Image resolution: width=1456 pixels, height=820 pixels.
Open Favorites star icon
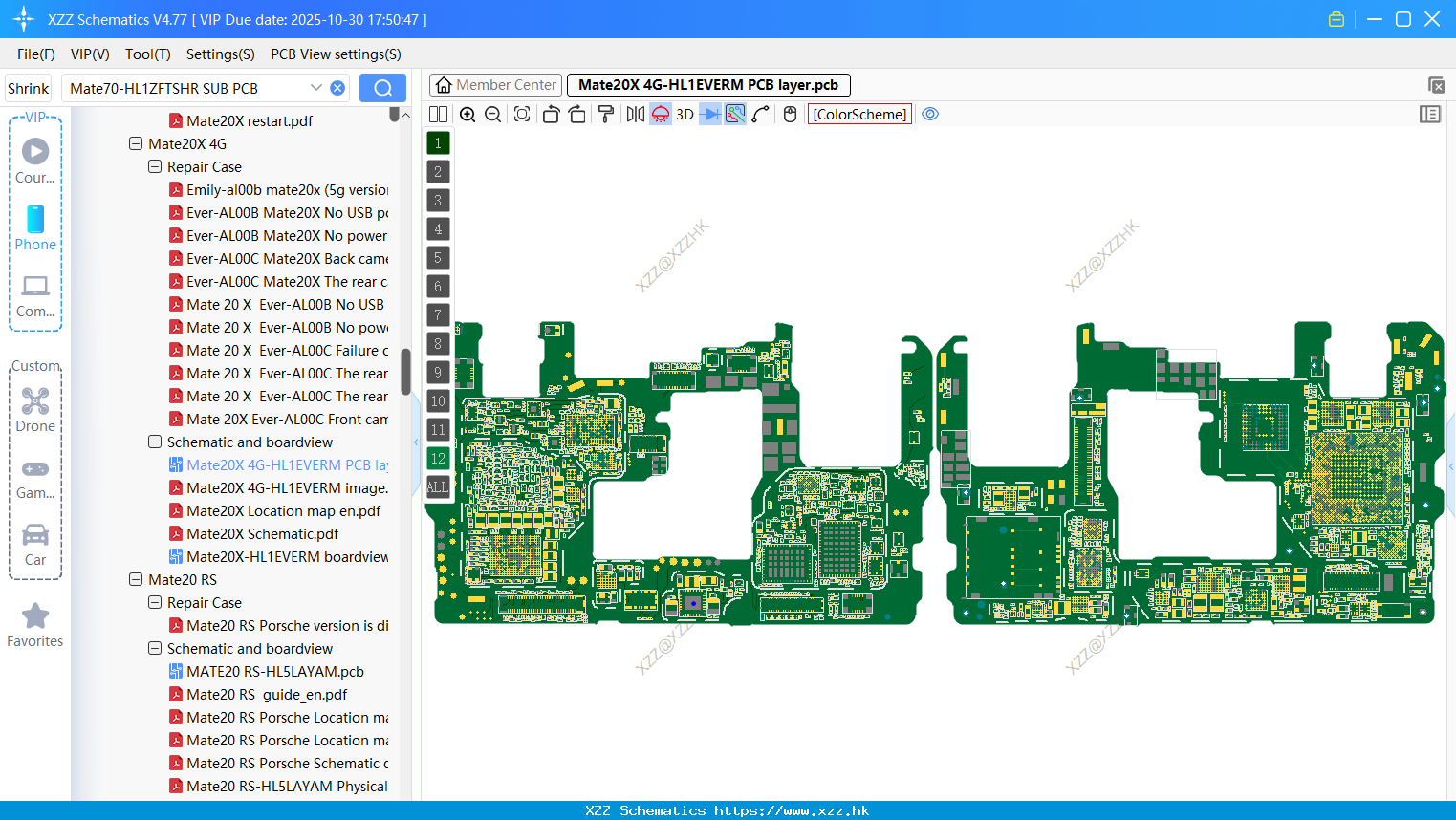(35, 625)
